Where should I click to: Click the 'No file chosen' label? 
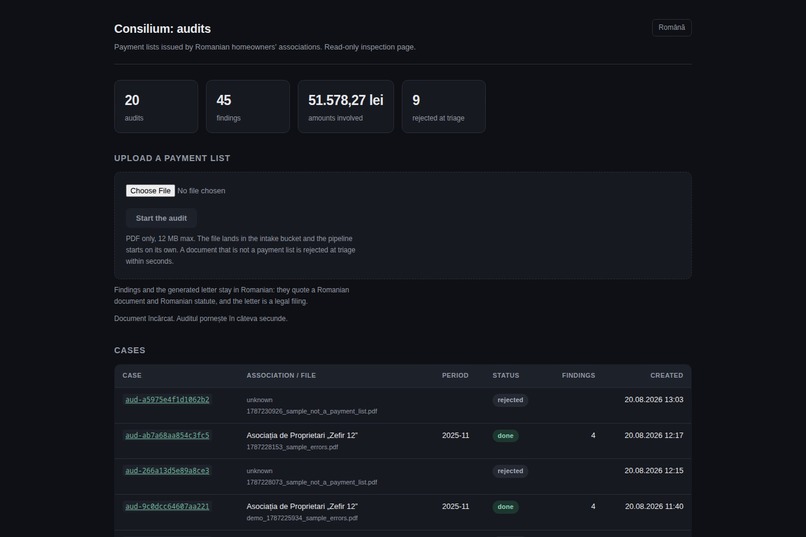[202, 191]
